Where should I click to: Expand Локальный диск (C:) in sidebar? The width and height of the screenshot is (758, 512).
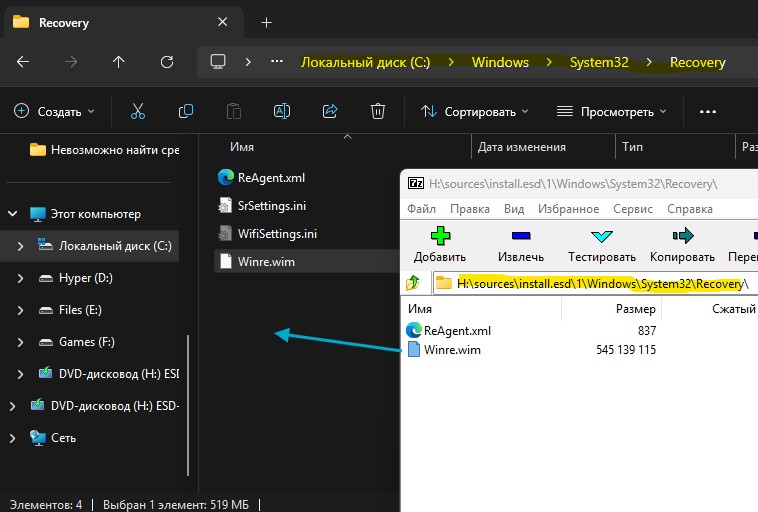(x=20, y=246)
